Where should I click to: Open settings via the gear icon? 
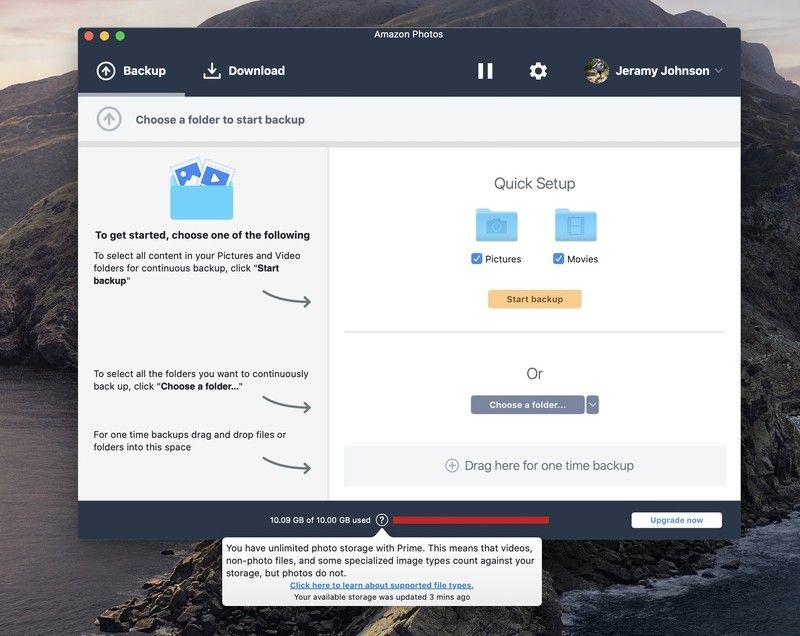coord(538,71)
